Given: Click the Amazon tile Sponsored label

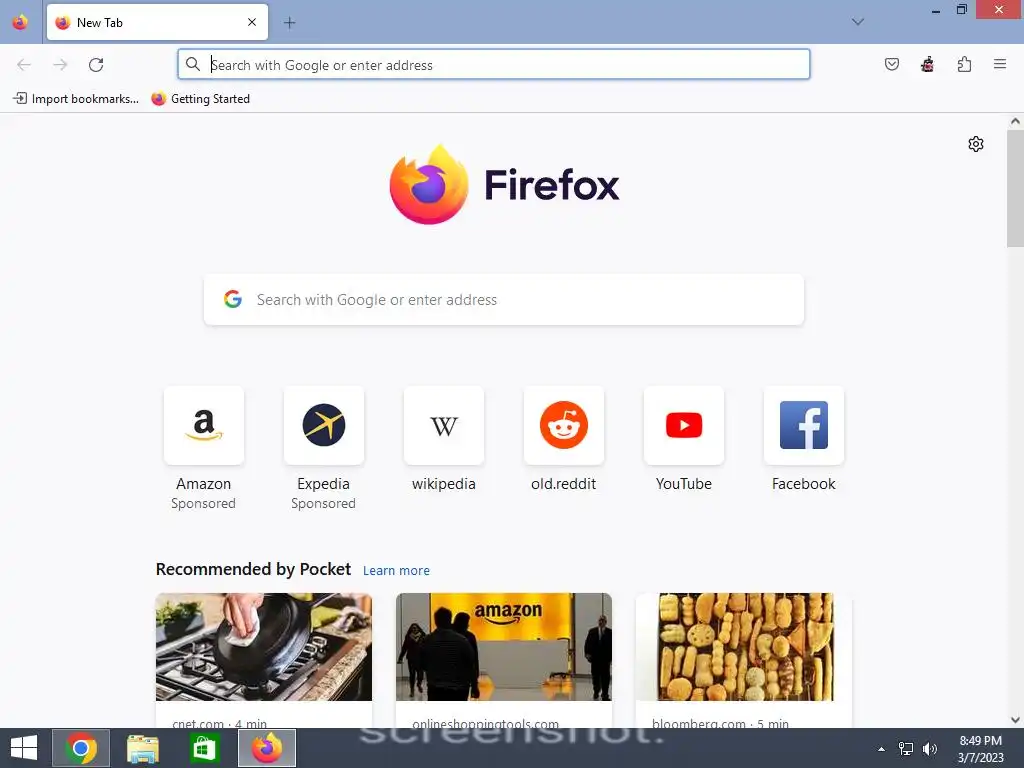Looking at the screenshot, I should tap(203, 504).
